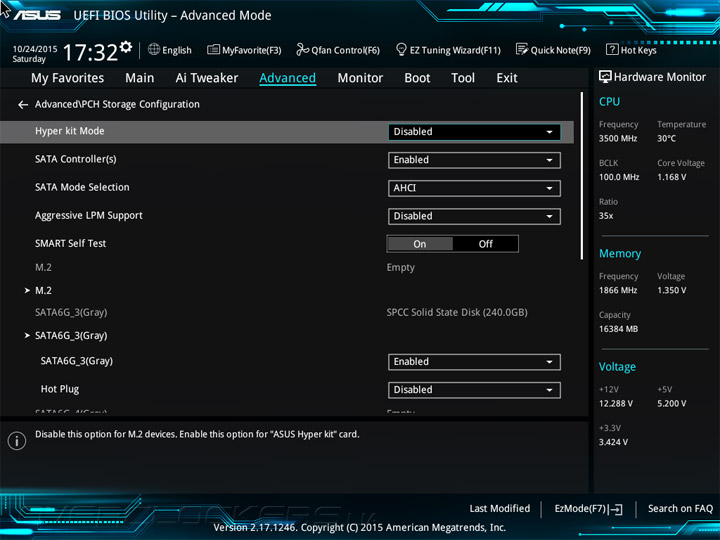Open My Favorites tab
720x540 pixels.
click(68, 78)
